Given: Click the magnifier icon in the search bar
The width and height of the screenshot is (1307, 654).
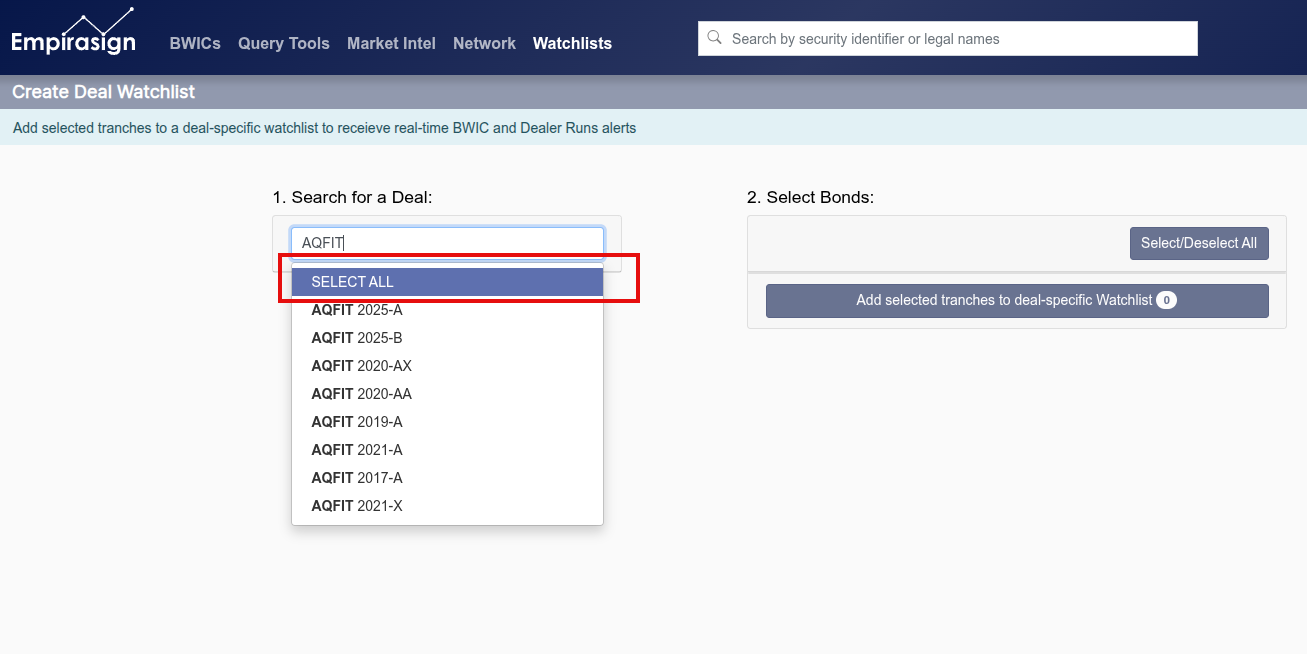Looking at the screenshot, I should [x=714, y=38].
